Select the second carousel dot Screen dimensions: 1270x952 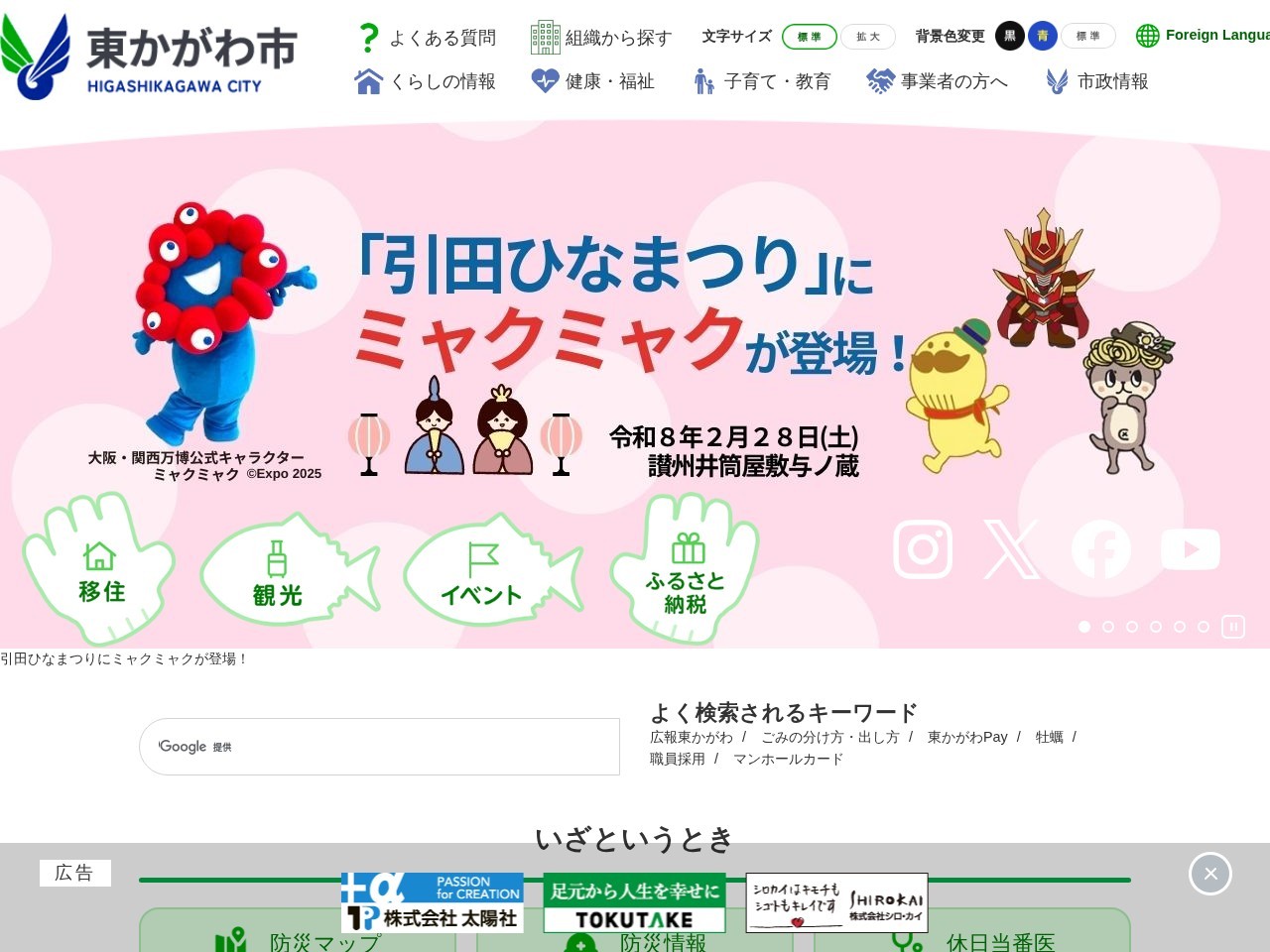coord(1108,627)
